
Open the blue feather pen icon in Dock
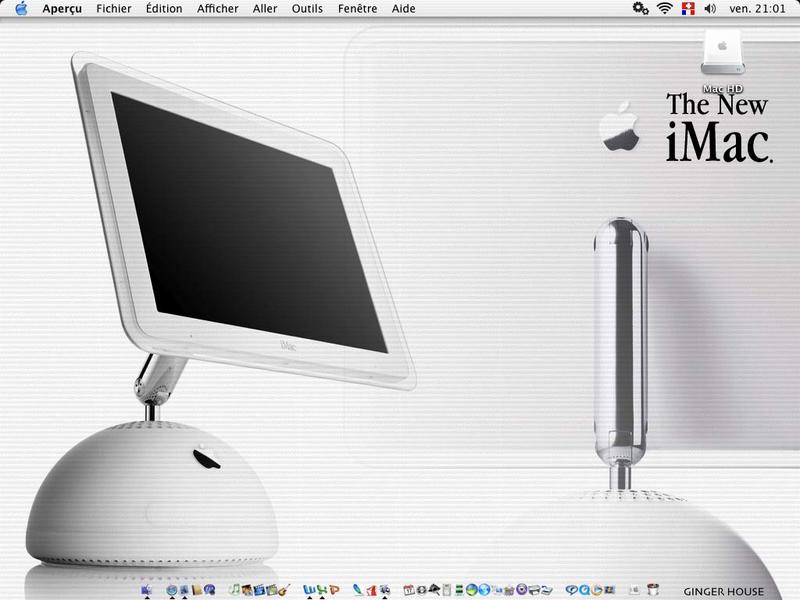[359, 590]
